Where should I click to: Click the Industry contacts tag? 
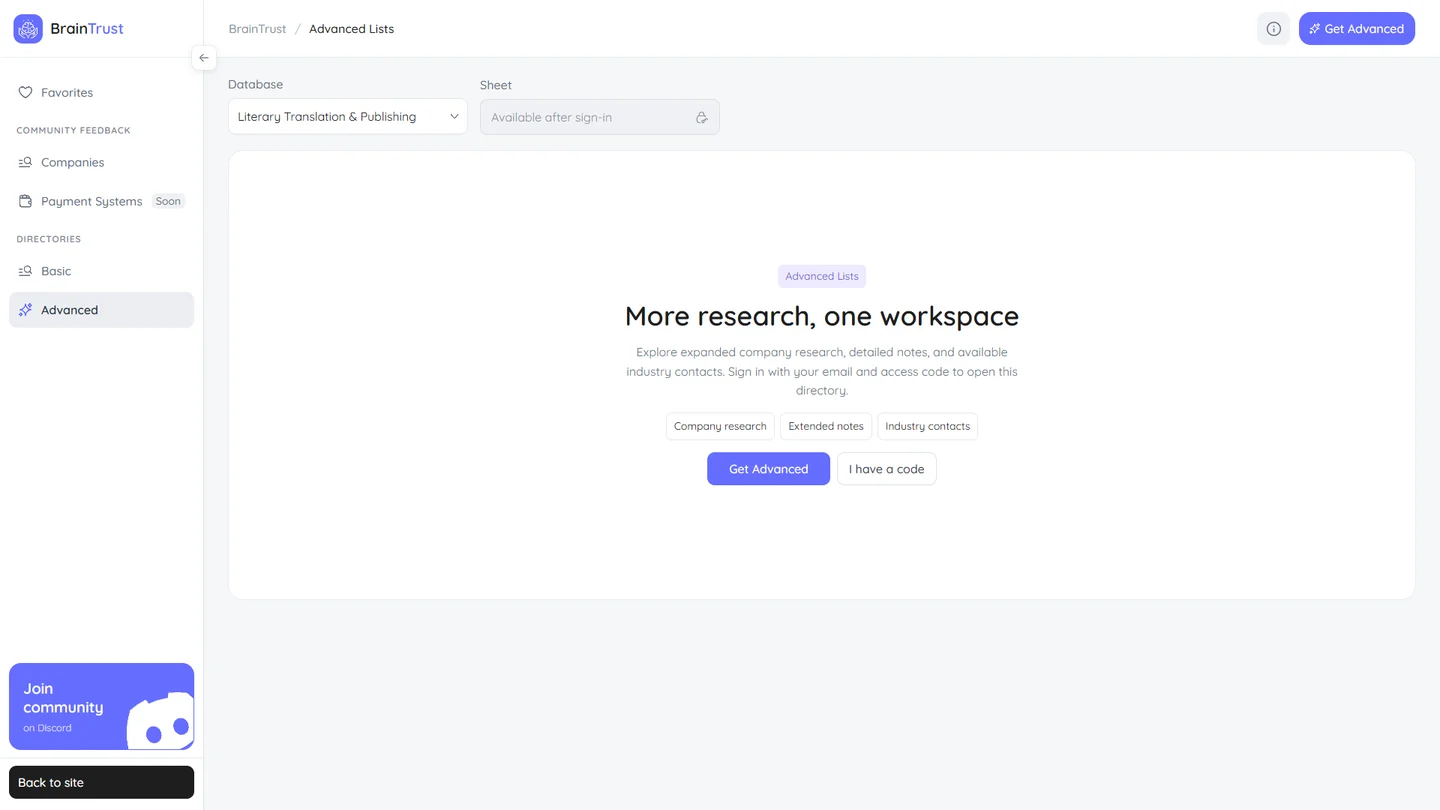pyautogui.click(x=928, y=426)
